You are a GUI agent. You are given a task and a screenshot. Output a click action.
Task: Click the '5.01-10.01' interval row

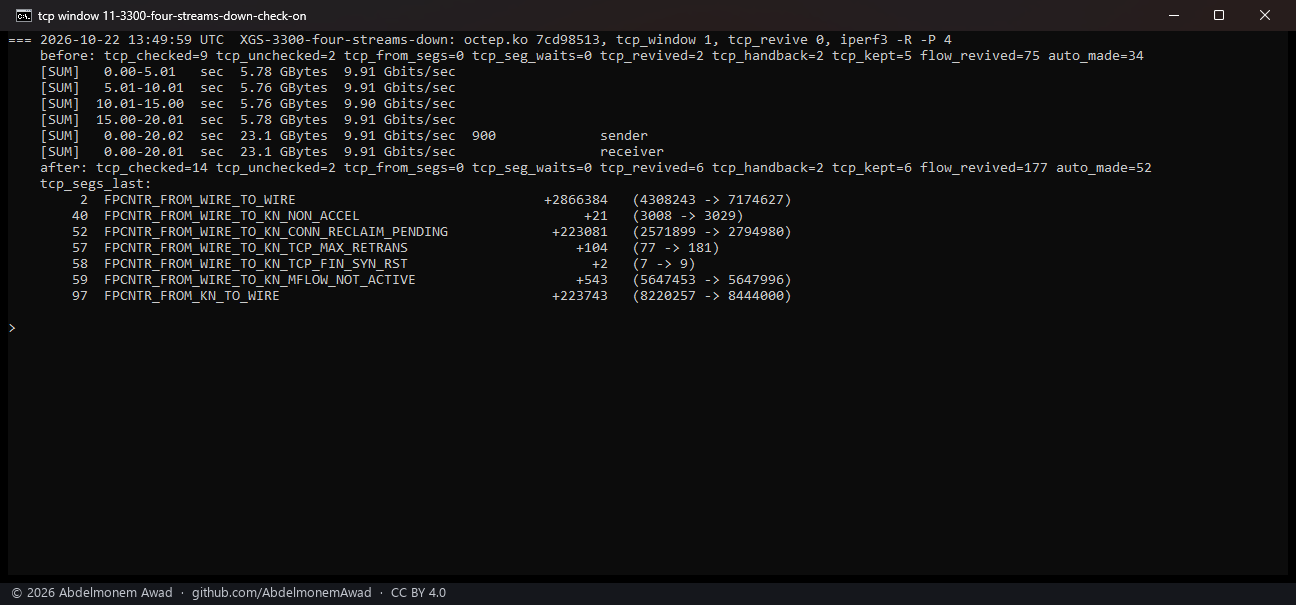[248, 88]
